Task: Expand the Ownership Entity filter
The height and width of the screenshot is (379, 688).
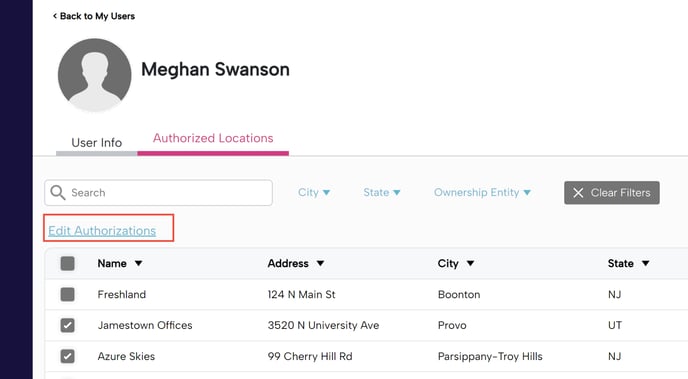Action: tap(482, 193)
